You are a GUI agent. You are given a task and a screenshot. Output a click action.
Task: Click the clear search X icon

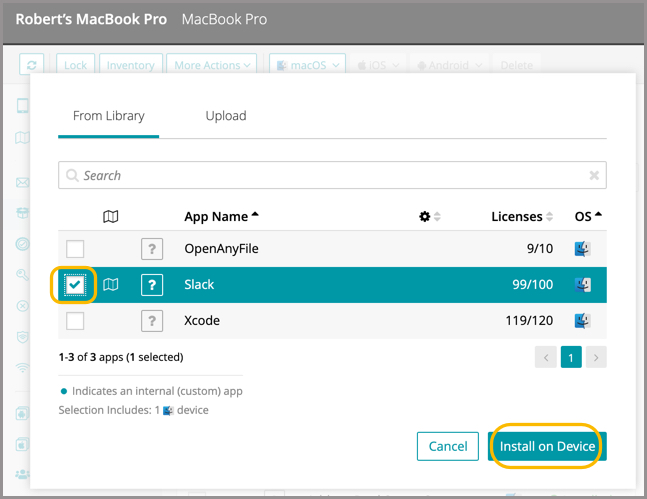click(x=594, y=175)
